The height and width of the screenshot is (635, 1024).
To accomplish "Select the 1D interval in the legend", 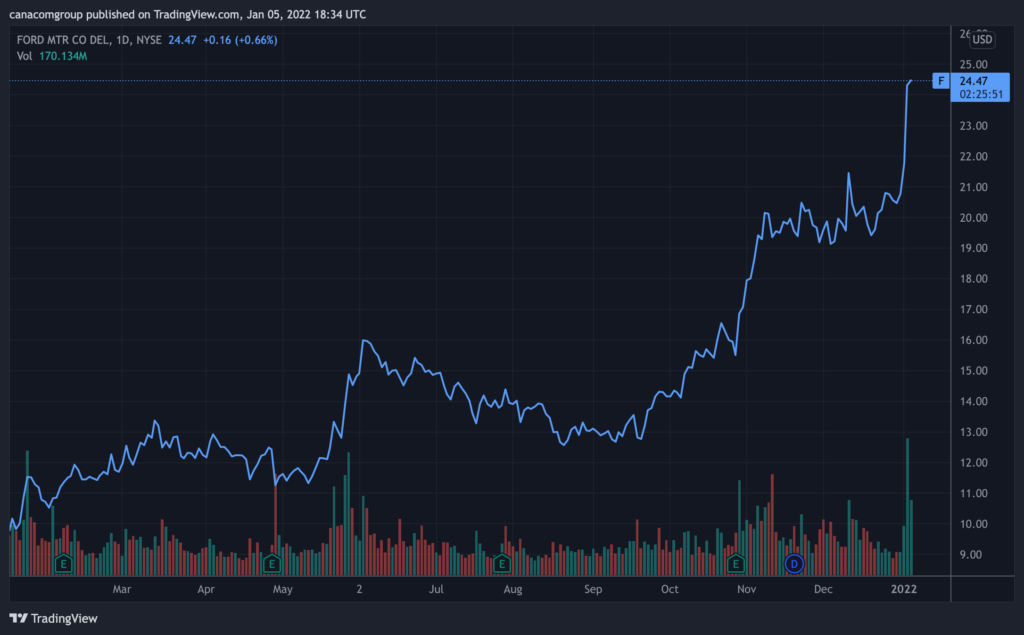I will 122,40.
